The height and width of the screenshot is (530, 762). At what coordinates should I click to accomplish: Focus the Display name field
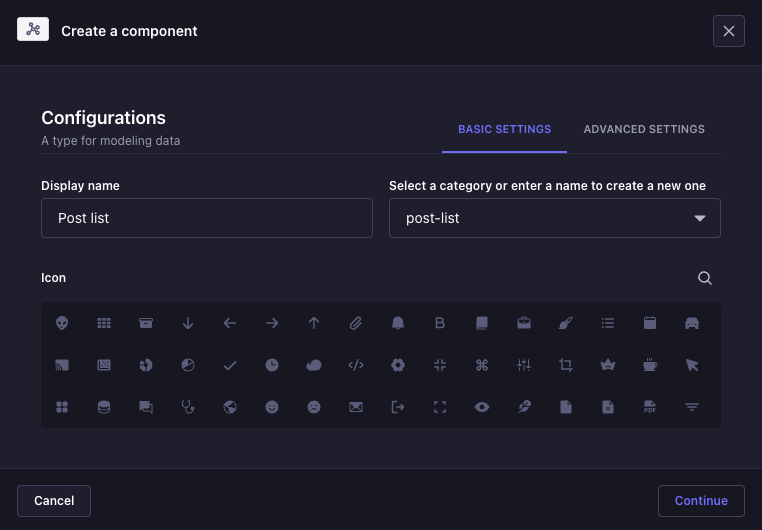pos(207,218)
